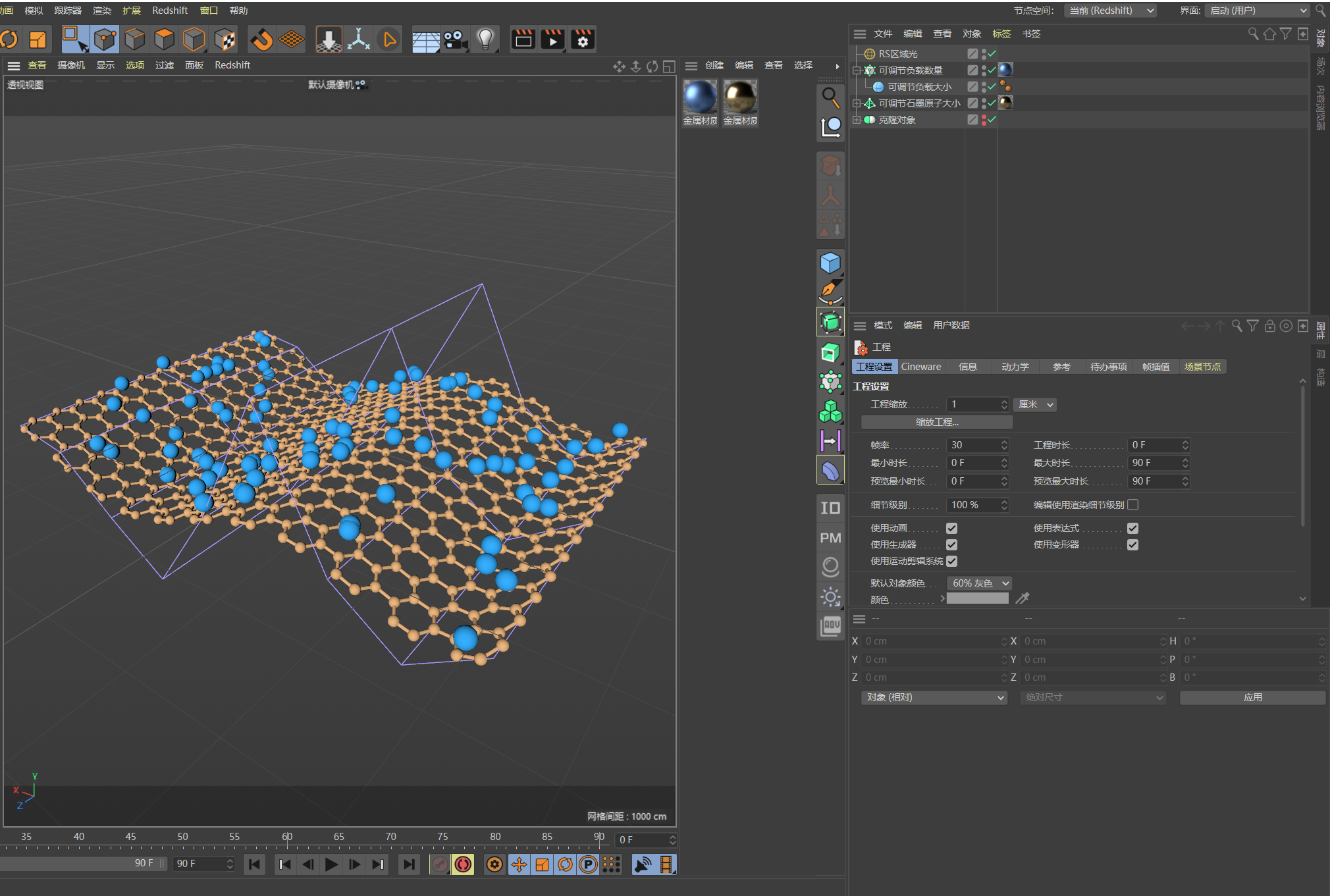Screen dimensions: 1330x896
Task: Select the blue 金属材质 material thumbnail
Action: pyautogui.click(x=700, y=97)
